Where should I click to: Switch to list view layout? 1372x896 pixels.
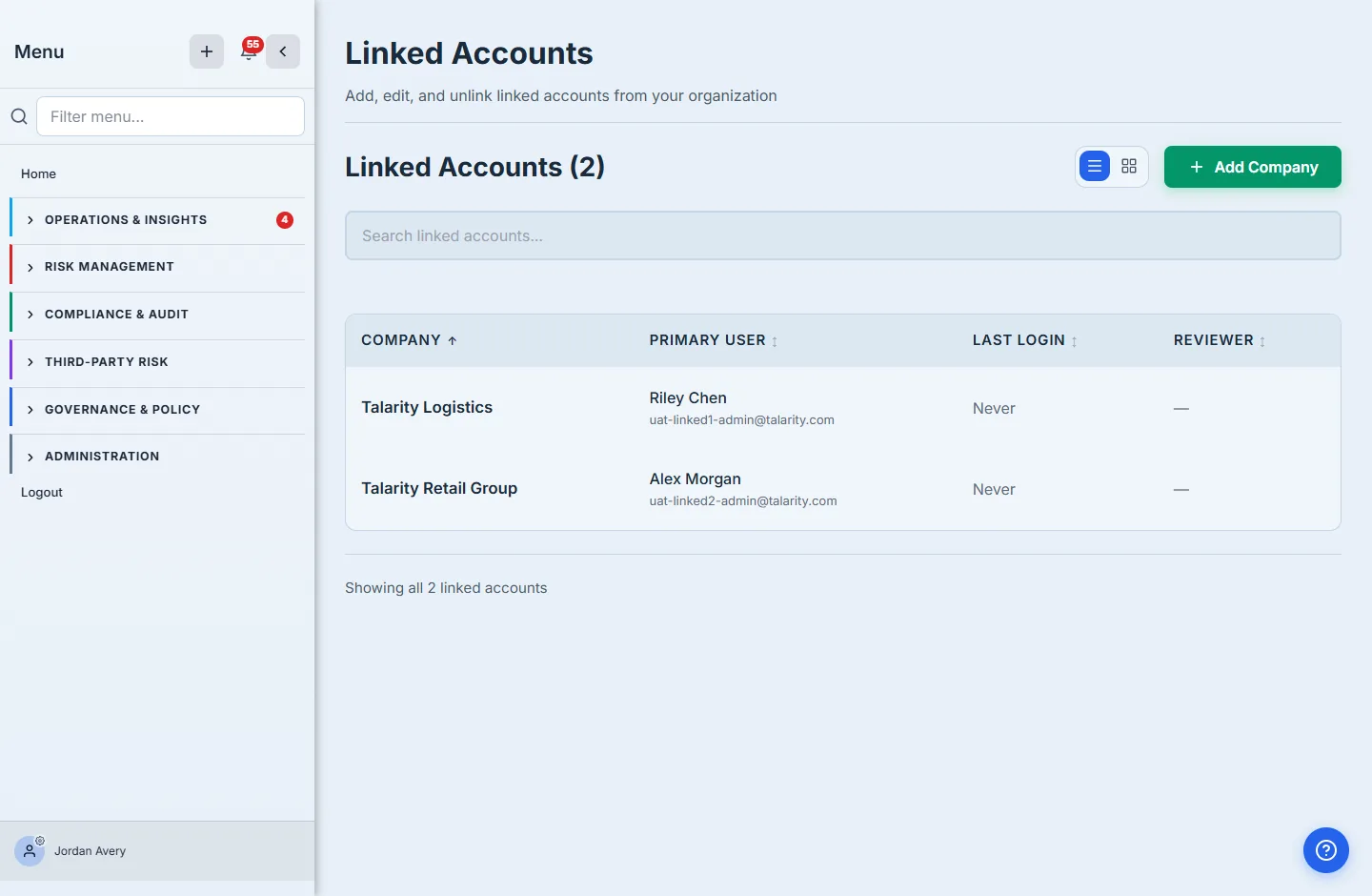pyautogui.click(x=1095, y=166)
